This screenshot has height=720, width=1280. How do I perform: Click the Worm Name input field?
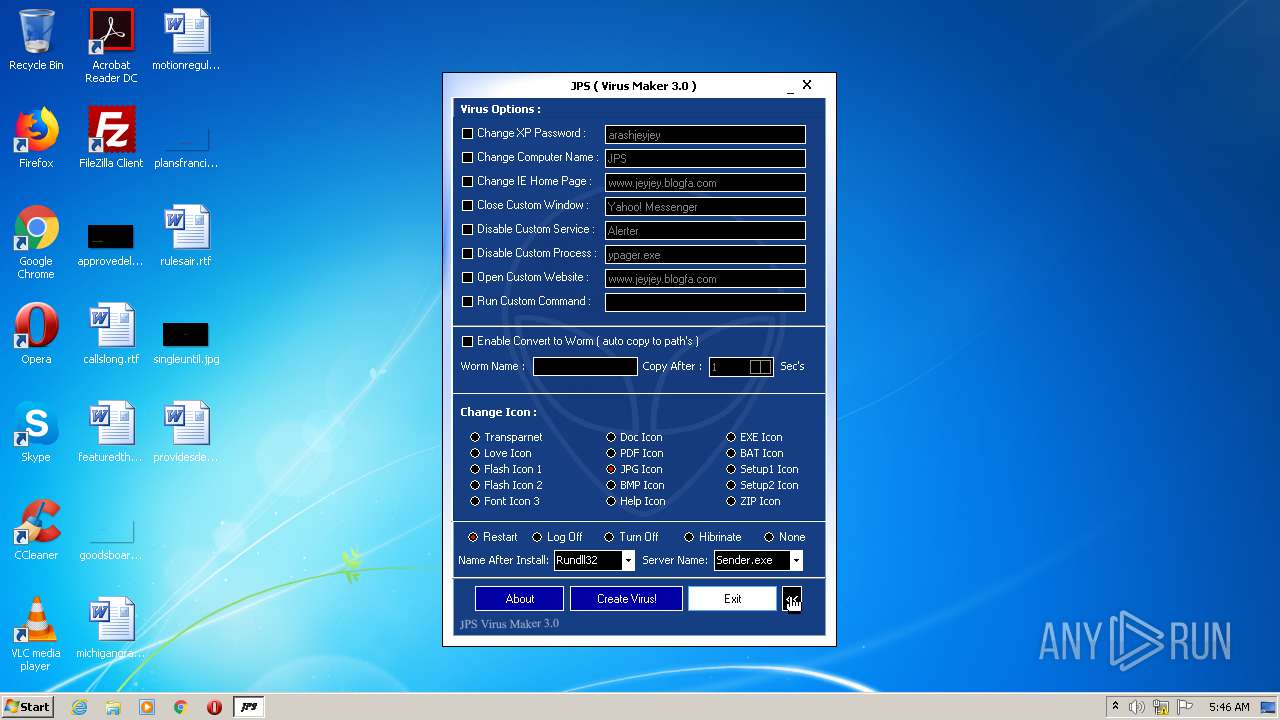(585, 367)
